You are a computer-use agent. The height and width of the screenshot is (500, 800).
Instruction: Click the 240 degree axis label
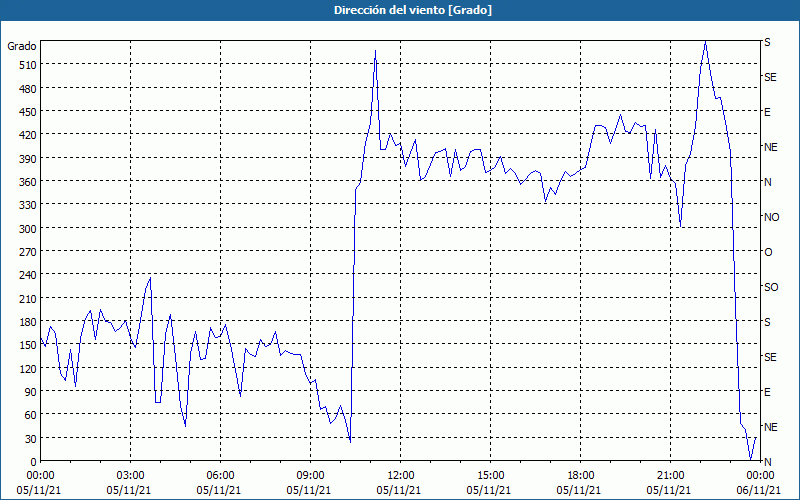pos(28,275)
